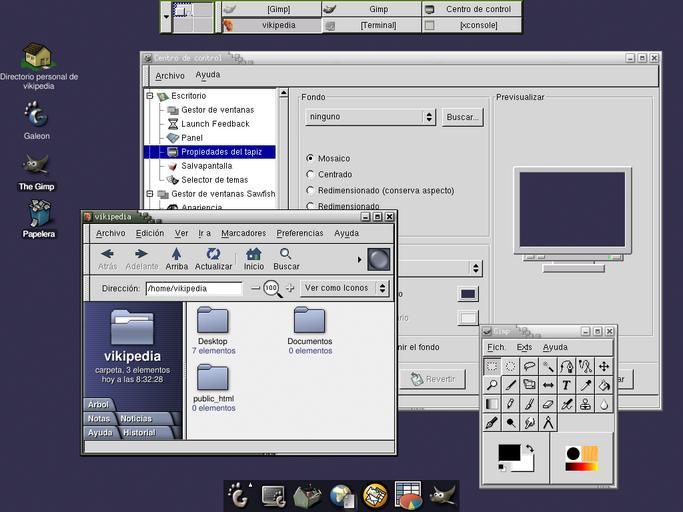Viewport: 683px width, 512px height.
Task: Select the Eraser tool in GIMP
Action: (547, 404)
